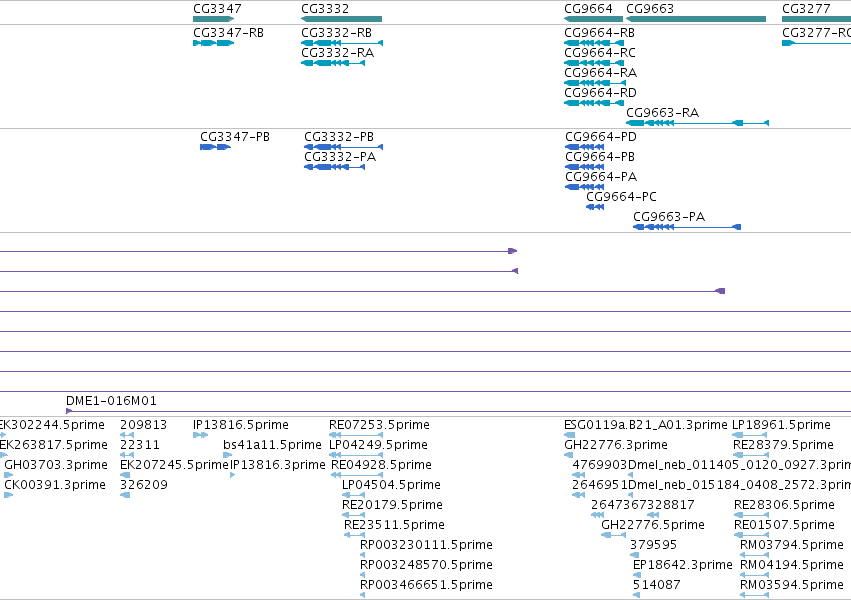Click the RM03594.5prime EST label
851x600 pixels.
[792, 585]
